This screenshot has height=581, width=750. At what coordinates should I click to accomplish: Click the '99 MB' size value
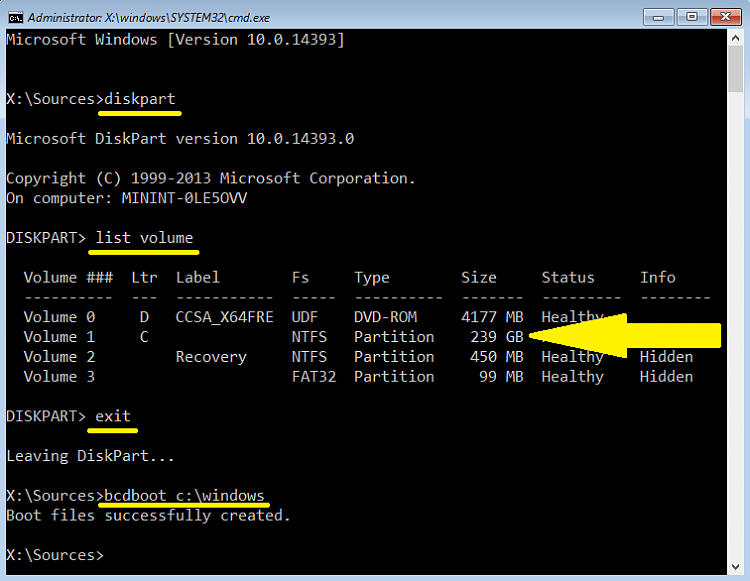[x=501, y=376]
